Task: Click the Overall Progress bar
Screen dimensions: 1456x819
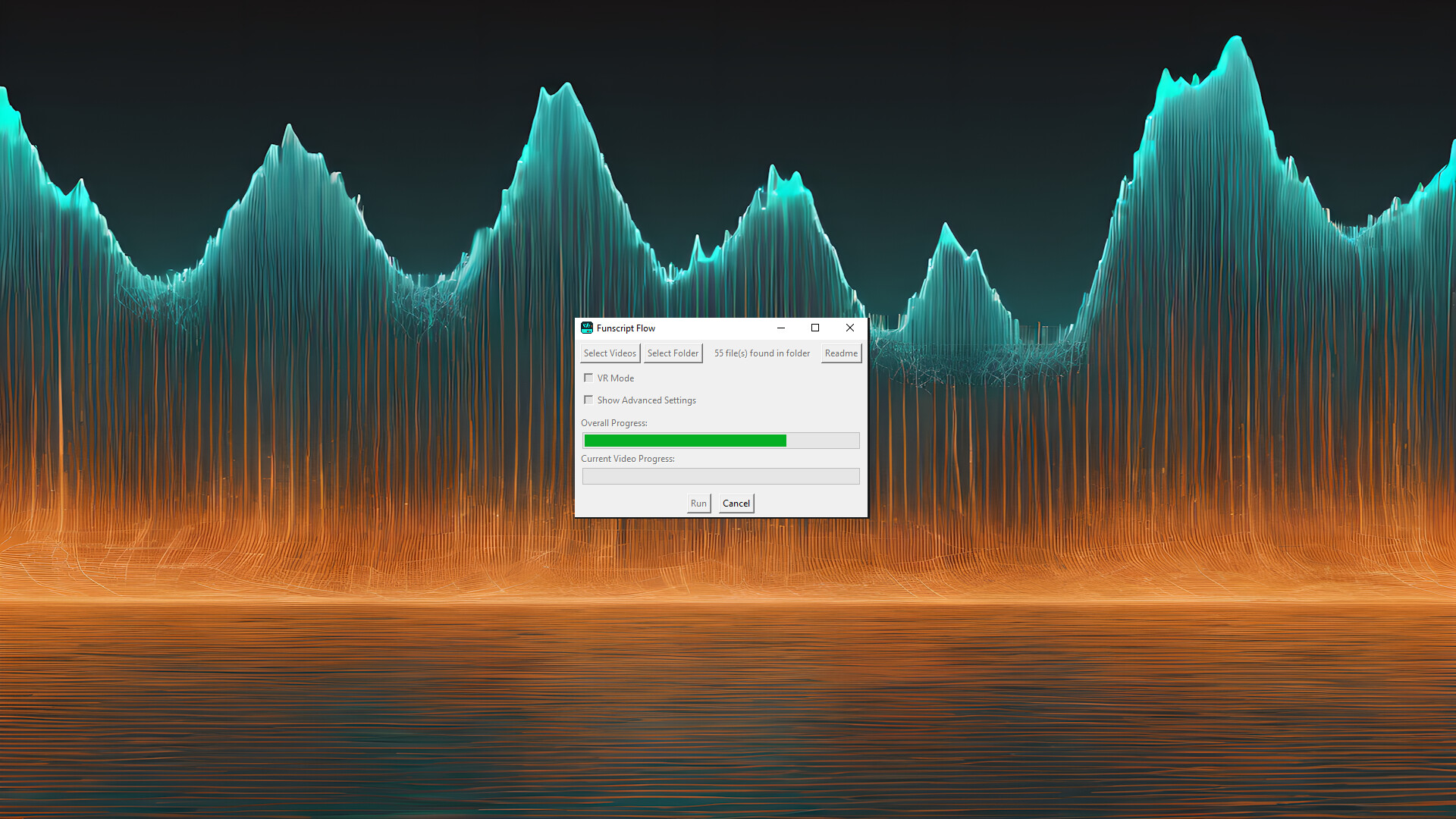Action: pos(720,440)
